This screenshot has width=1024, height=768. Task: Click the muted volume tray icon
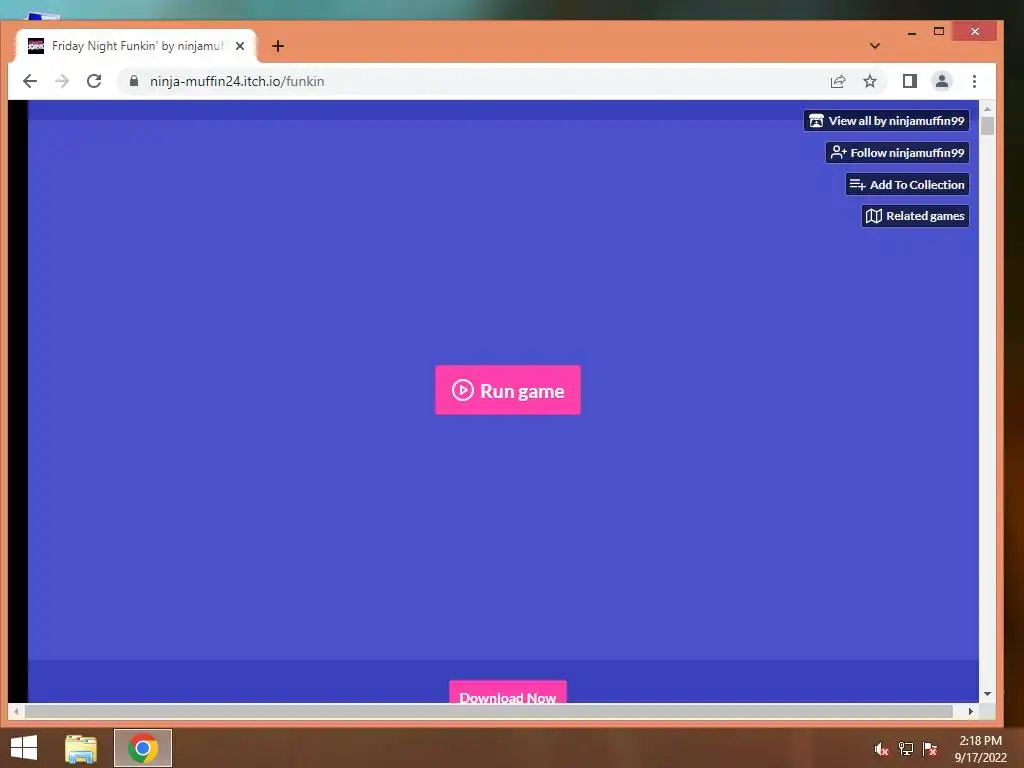[x=882, y=749]
